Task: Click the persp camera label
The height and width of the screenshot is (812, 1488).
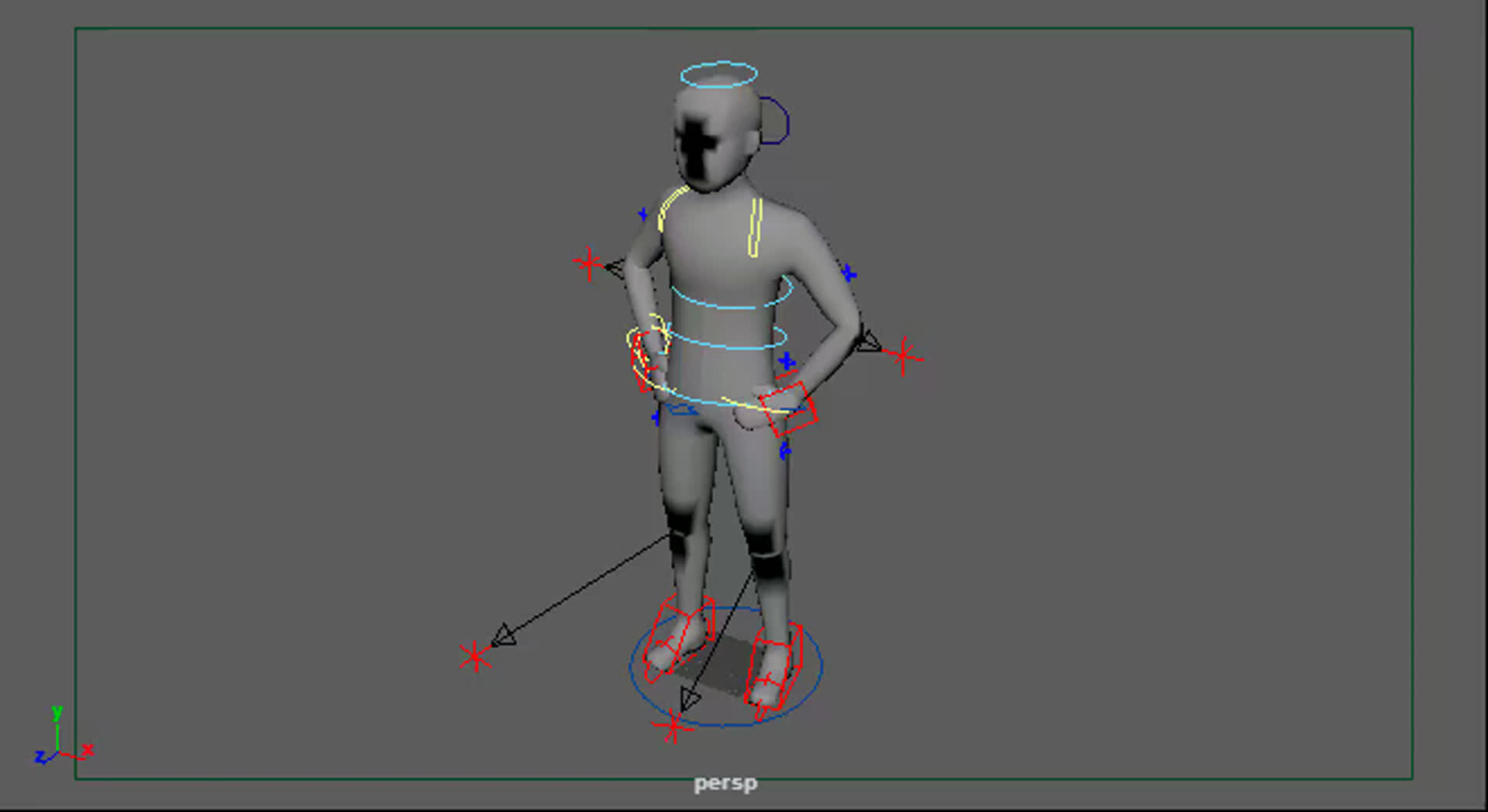Action: pos(725,783)
